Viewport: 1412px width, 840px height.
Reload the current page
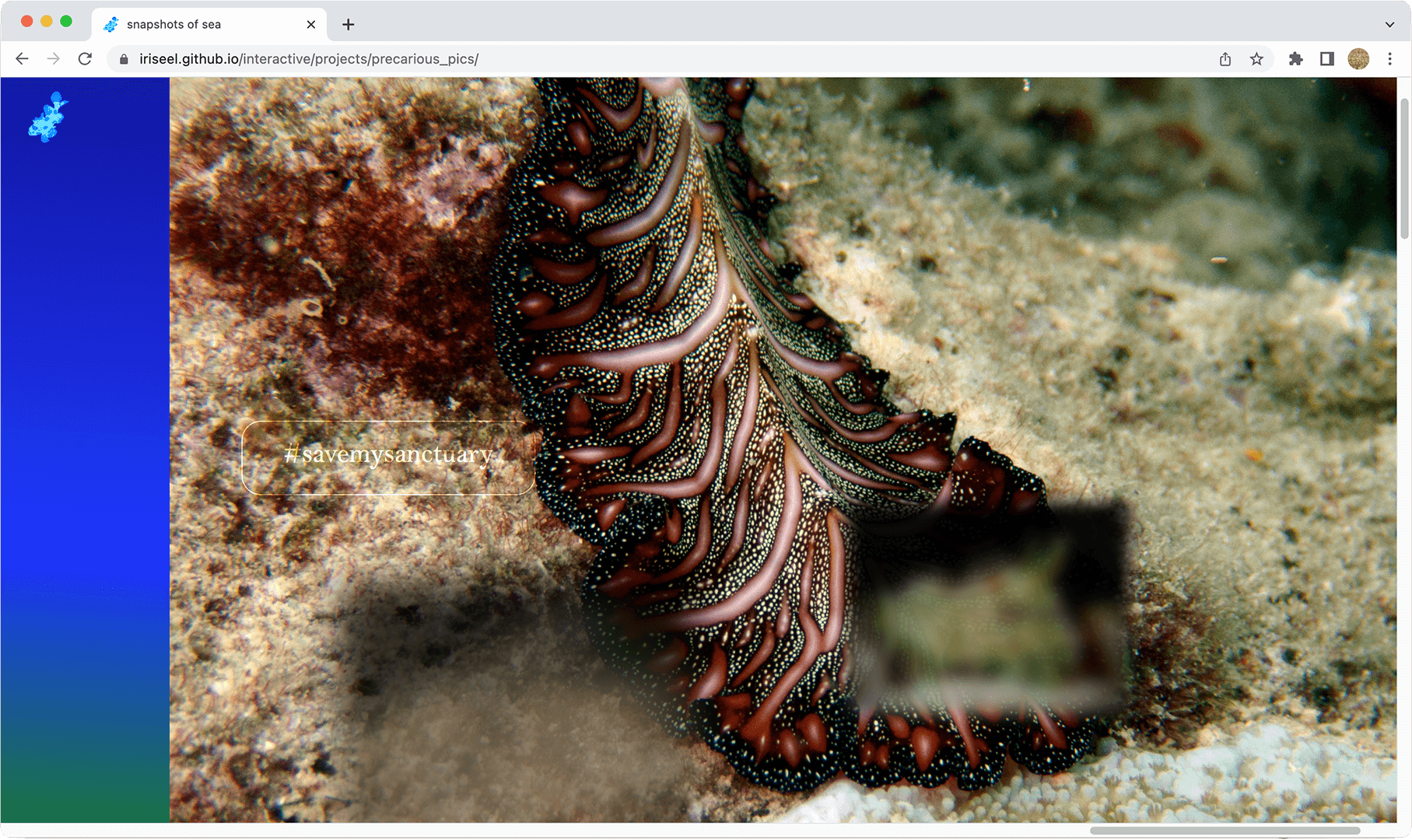tap(85, 59)
